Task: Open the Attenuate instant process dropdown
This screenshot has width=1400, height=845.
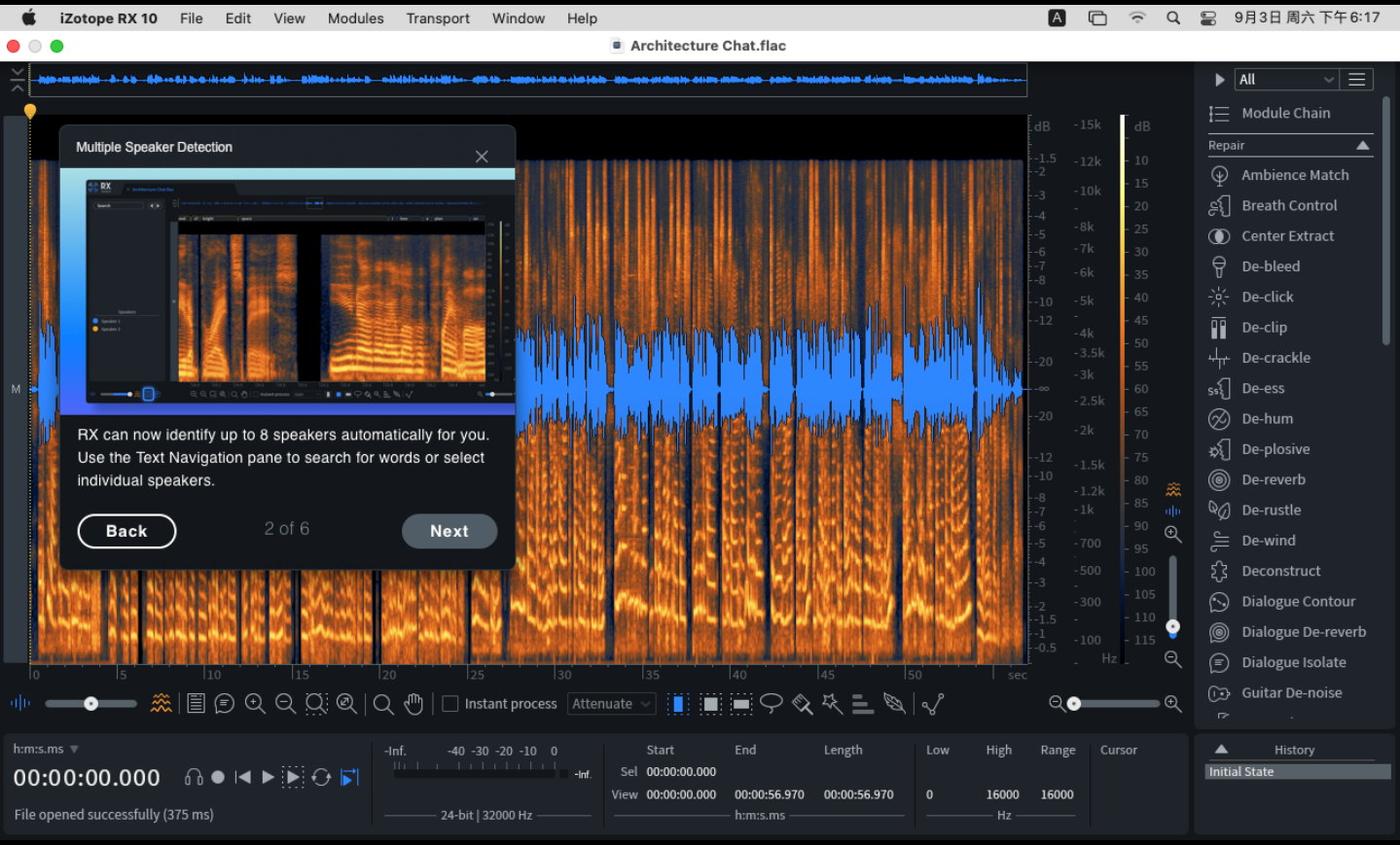Action: pos(612,704)
